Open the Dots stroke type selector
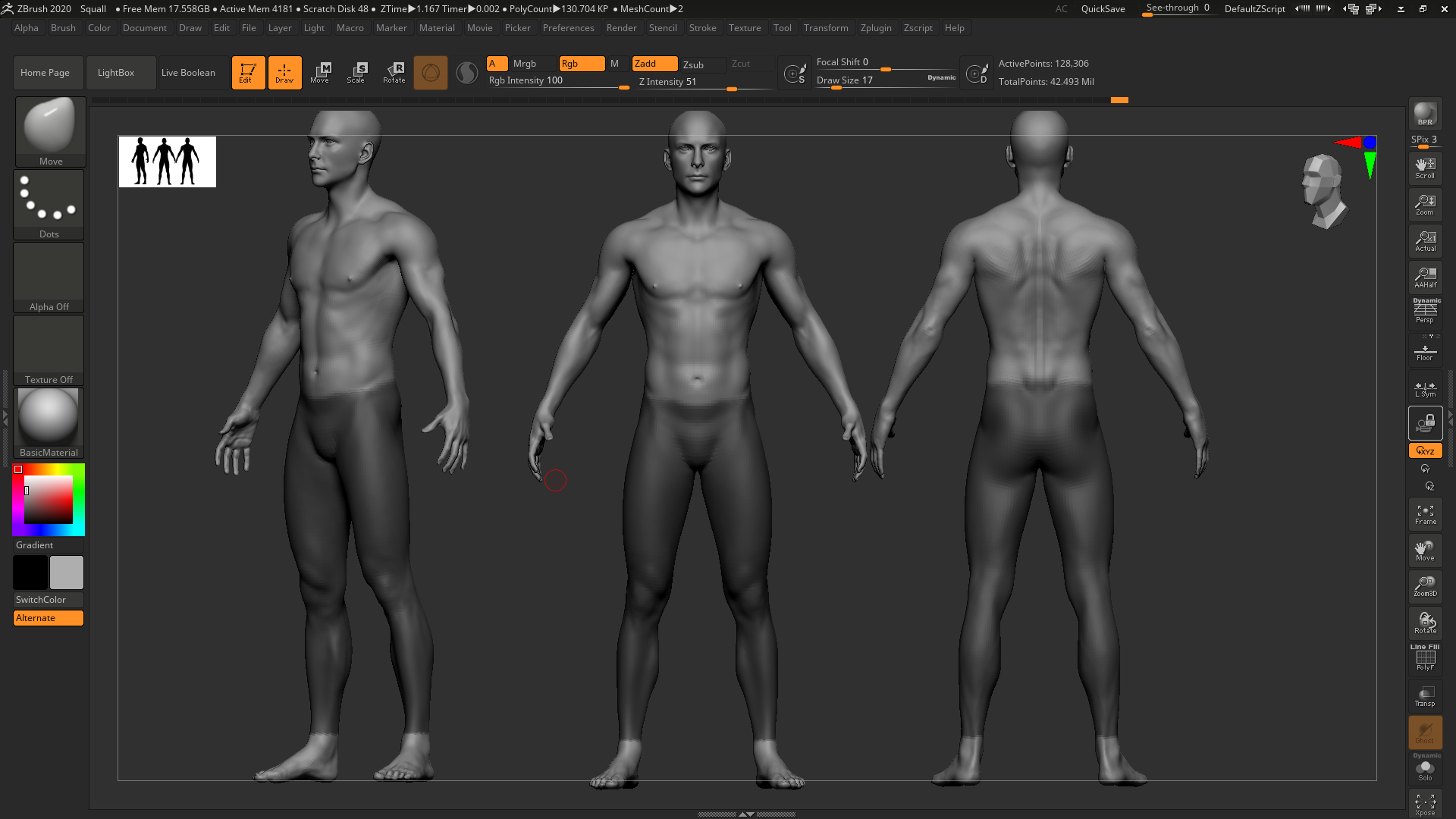This screenshot has width=1456, height=819. (49, 204)
